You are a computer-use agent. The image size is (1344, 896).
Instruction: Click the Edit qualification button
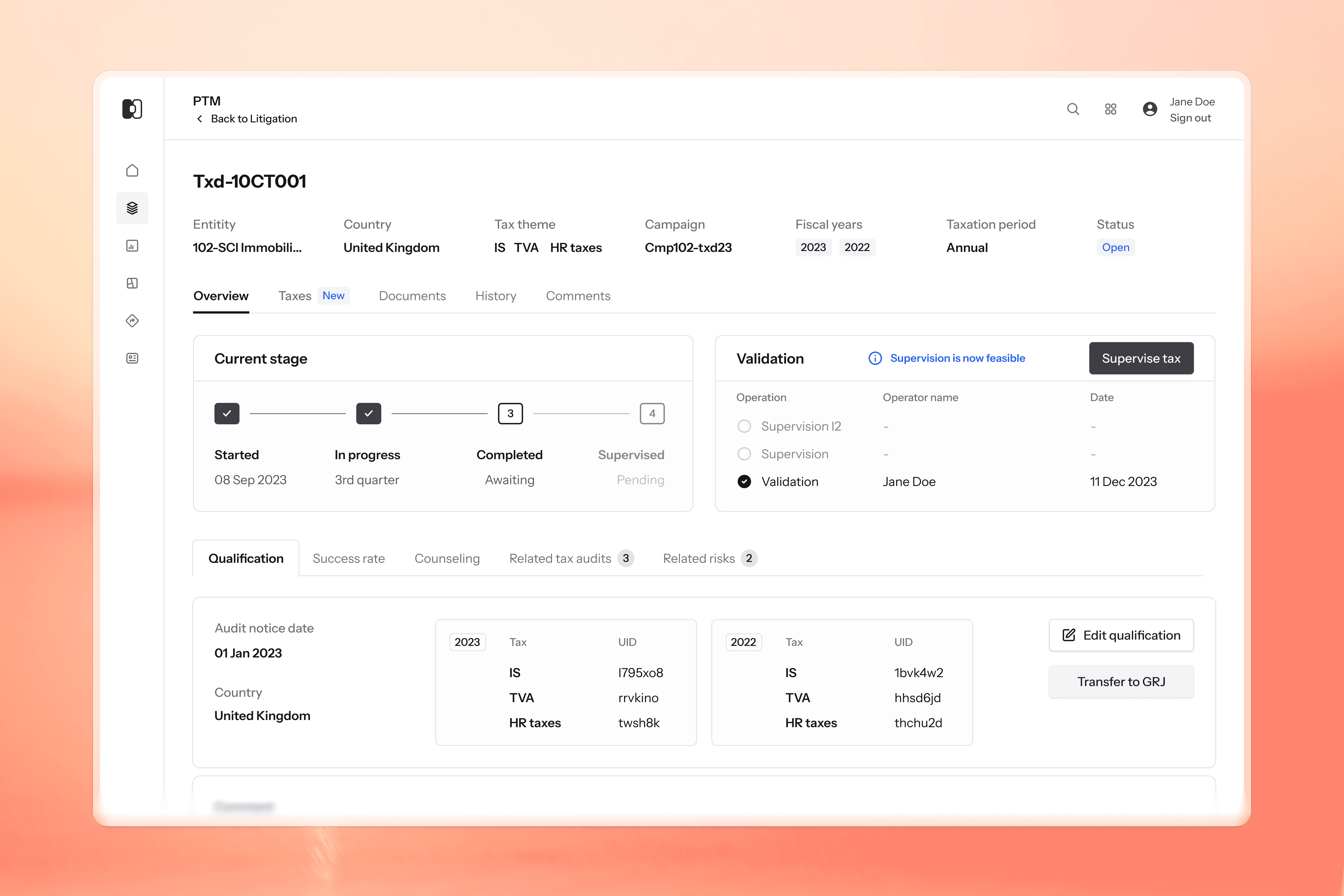point(1121,635)
